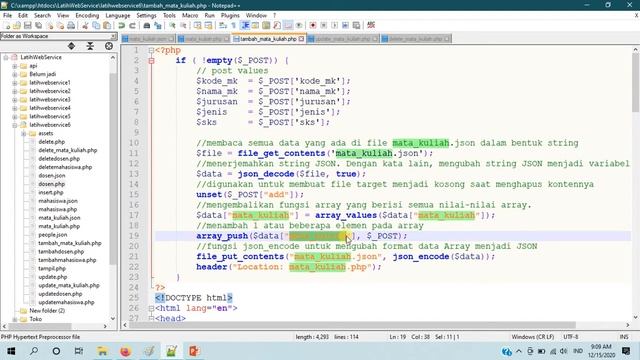This screenshot has width=640, height=360.
Task: Close the Folder as Workspace panel
Action: point(113,36)
